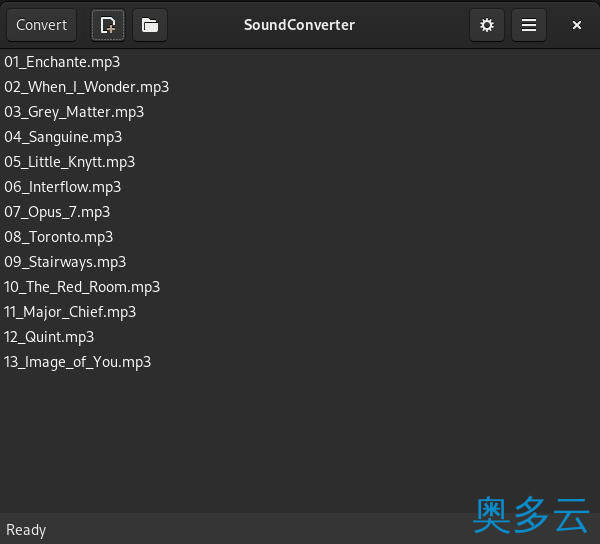Select 05_Little_Knytt.mp3

tap(300, 162)
